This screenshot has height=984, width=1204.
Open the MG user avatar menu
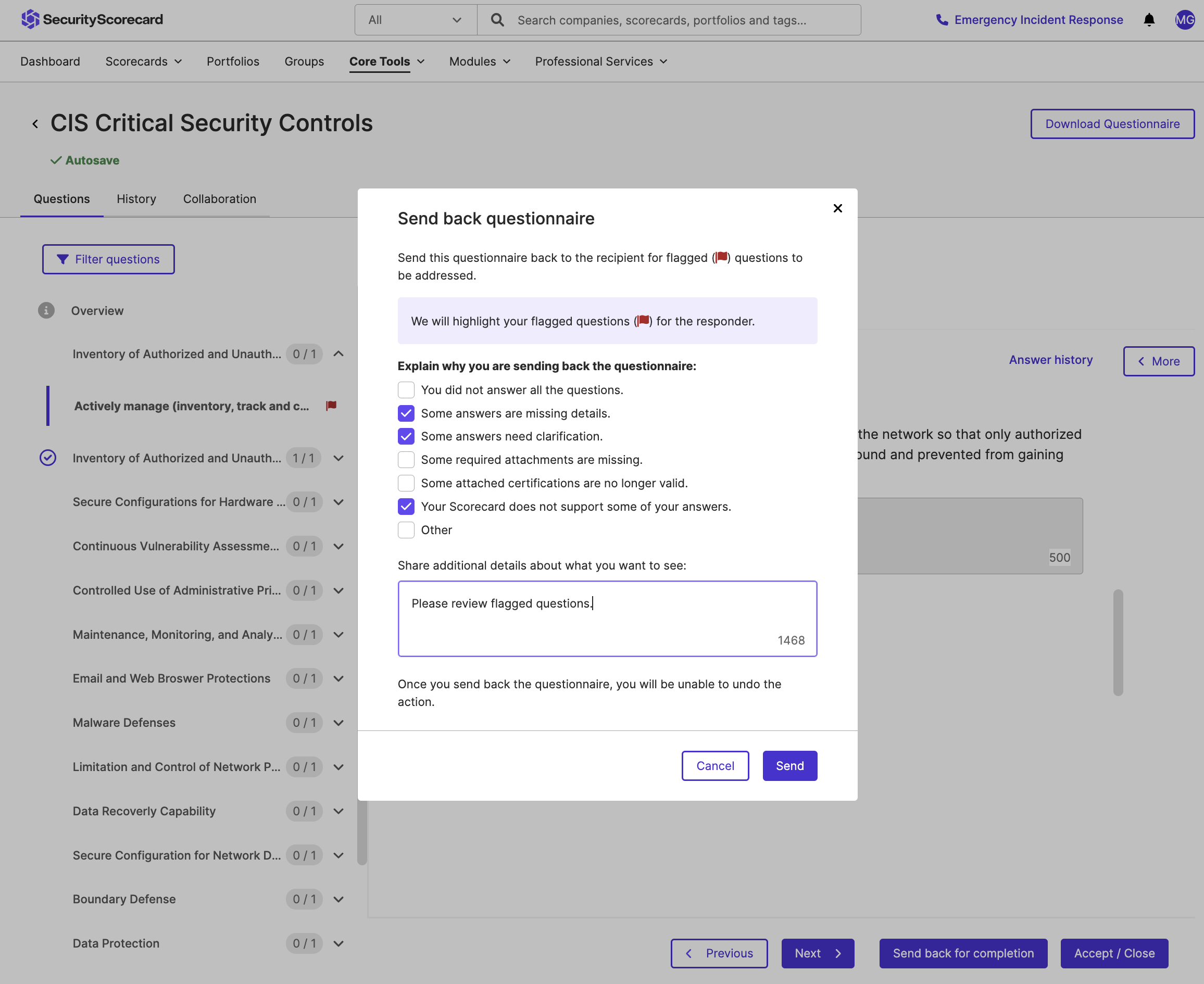(1184, 20)
